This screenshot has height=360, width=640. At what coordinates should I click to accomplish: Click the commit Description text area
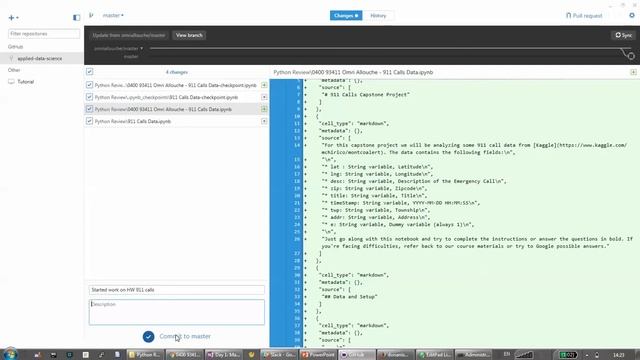click(176, 312)
